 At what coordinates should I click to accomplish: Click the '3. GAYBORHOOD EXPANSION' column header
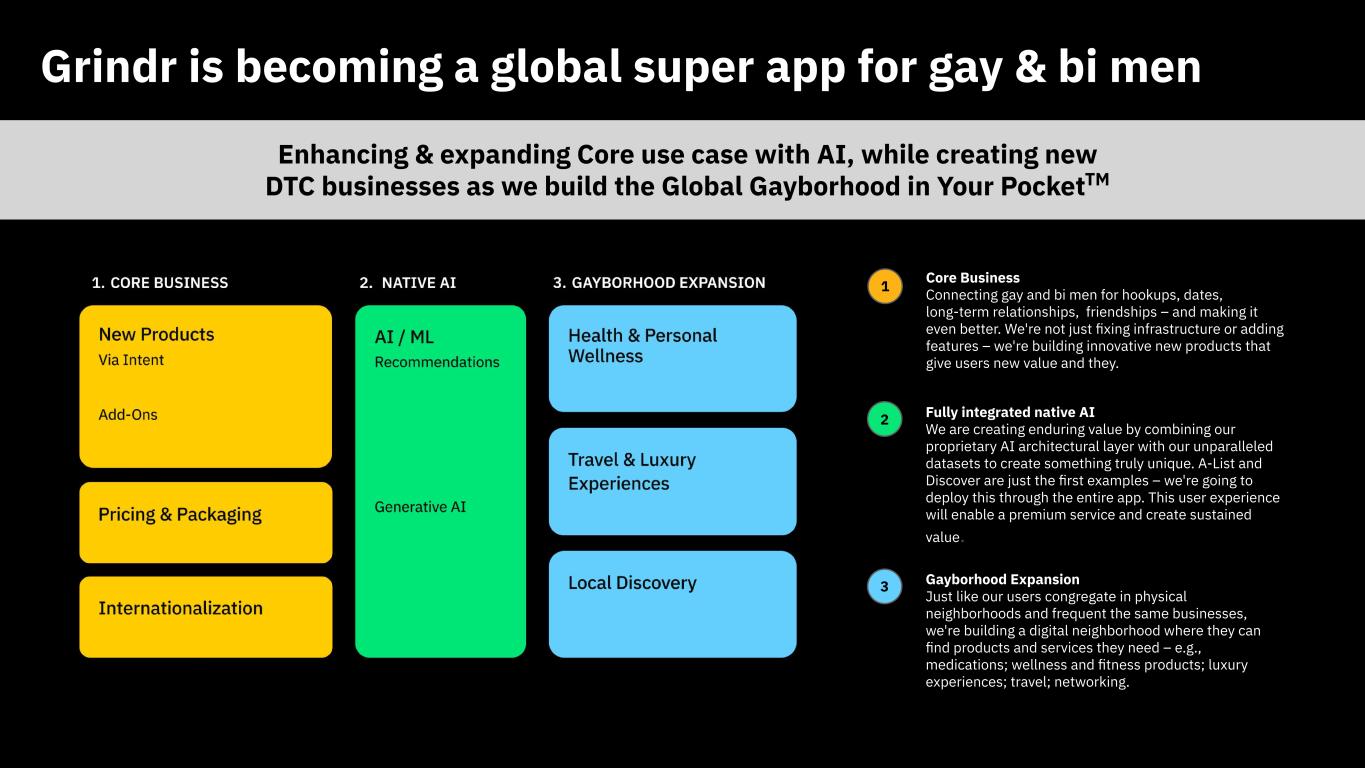pyautogui.click(x=659, y=283)
